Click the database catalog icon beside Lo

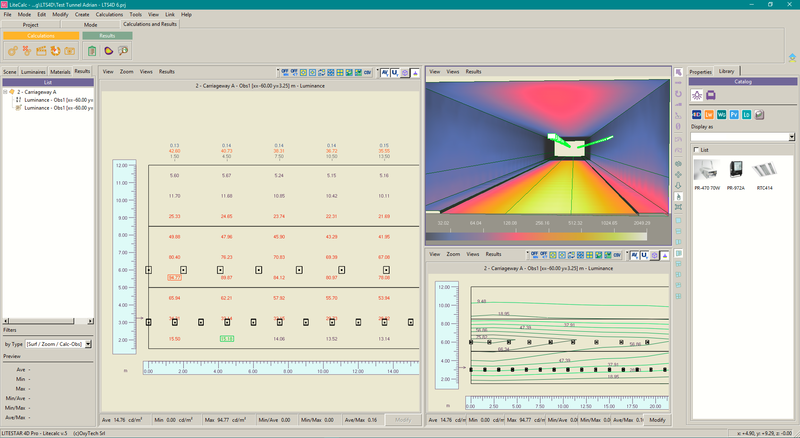coord(759,115)
